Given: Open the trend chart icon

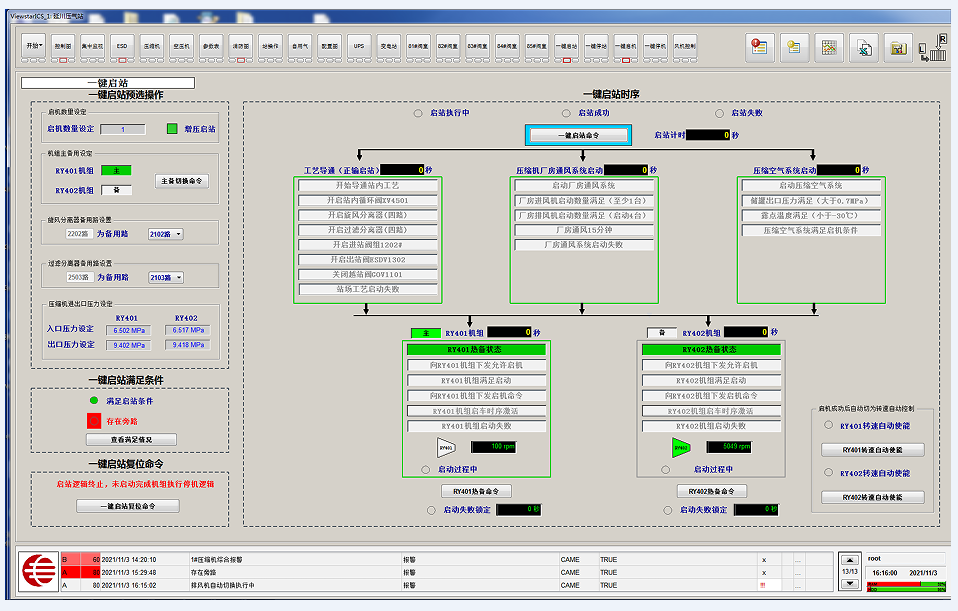Looking at the screenshot, I should click(x=829, y=46).
